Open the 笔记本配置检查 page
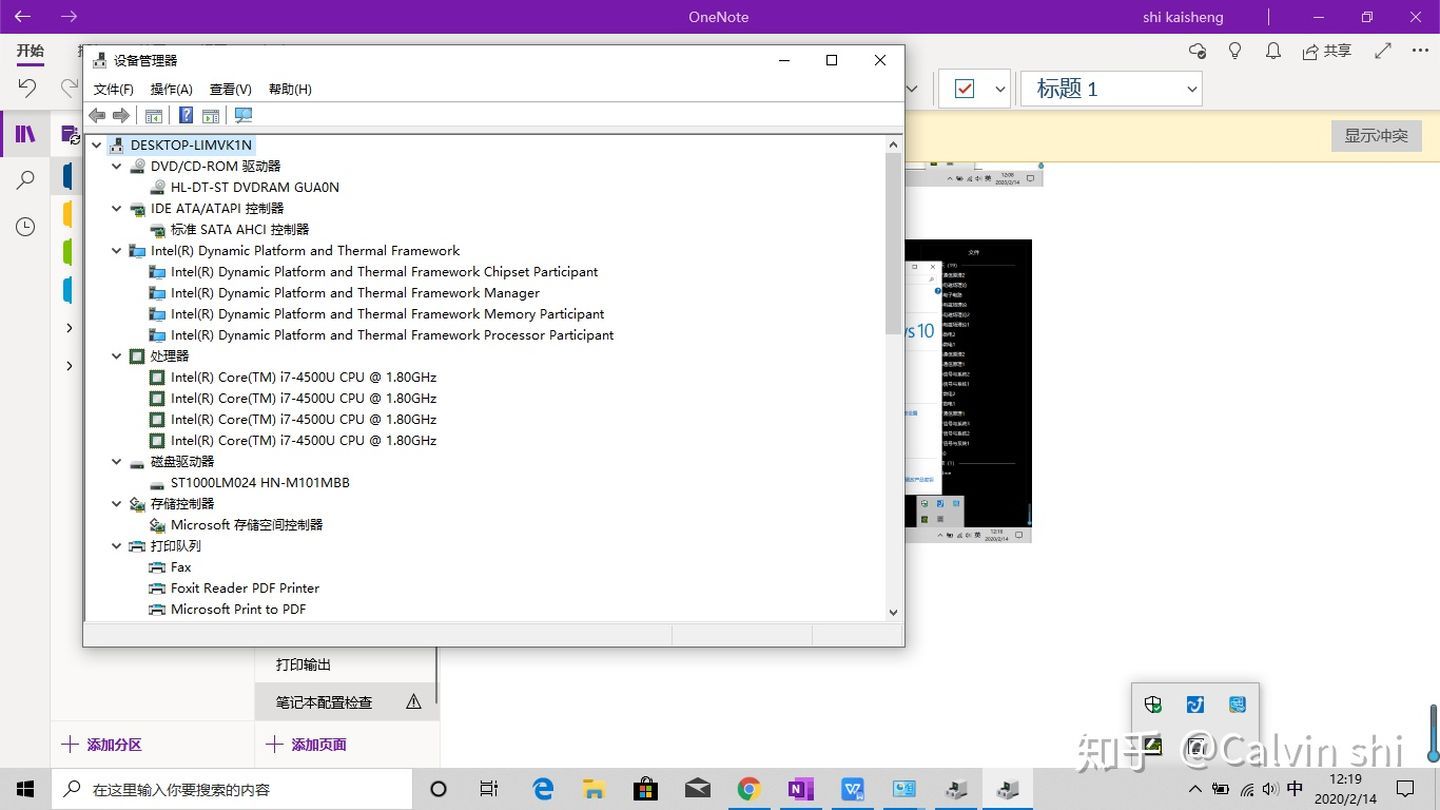Screen dimensions: 1440x810 pos(346,702)
